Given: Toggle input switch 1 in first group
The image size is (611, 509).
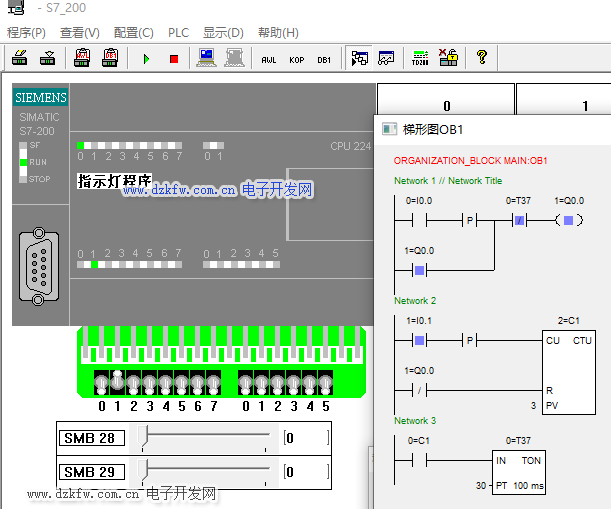Looking at the screenshot, I should (117, 382).
